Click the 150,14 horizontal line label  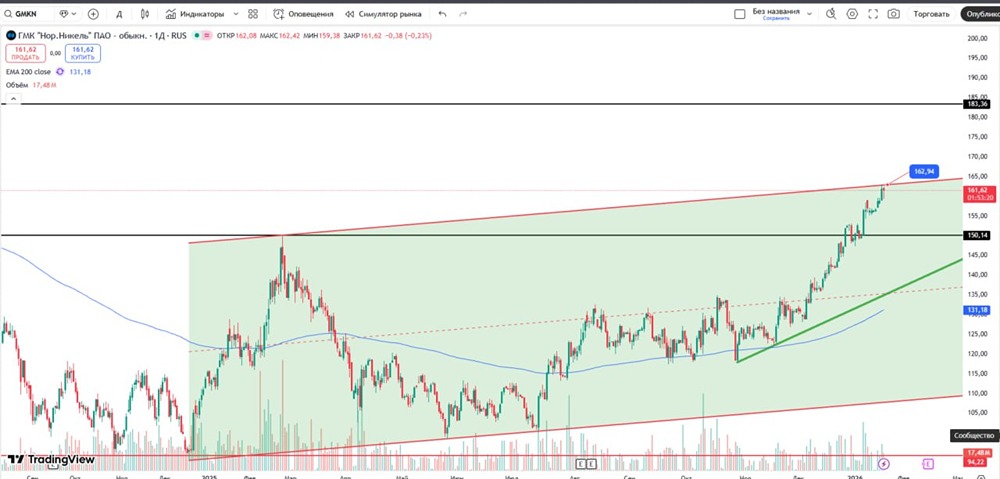(x=978, y=235)
